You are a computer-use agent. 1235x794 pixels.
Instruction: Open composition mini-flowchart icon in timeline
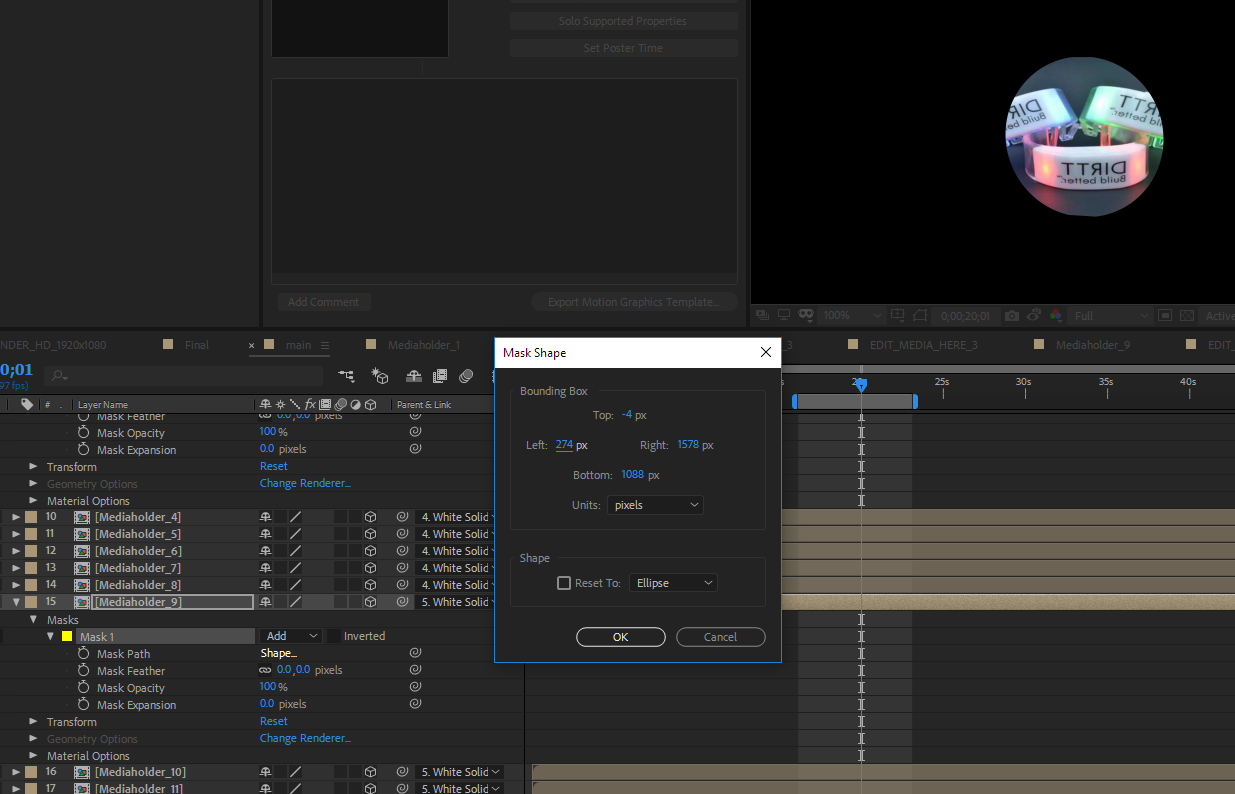[347, 376]
